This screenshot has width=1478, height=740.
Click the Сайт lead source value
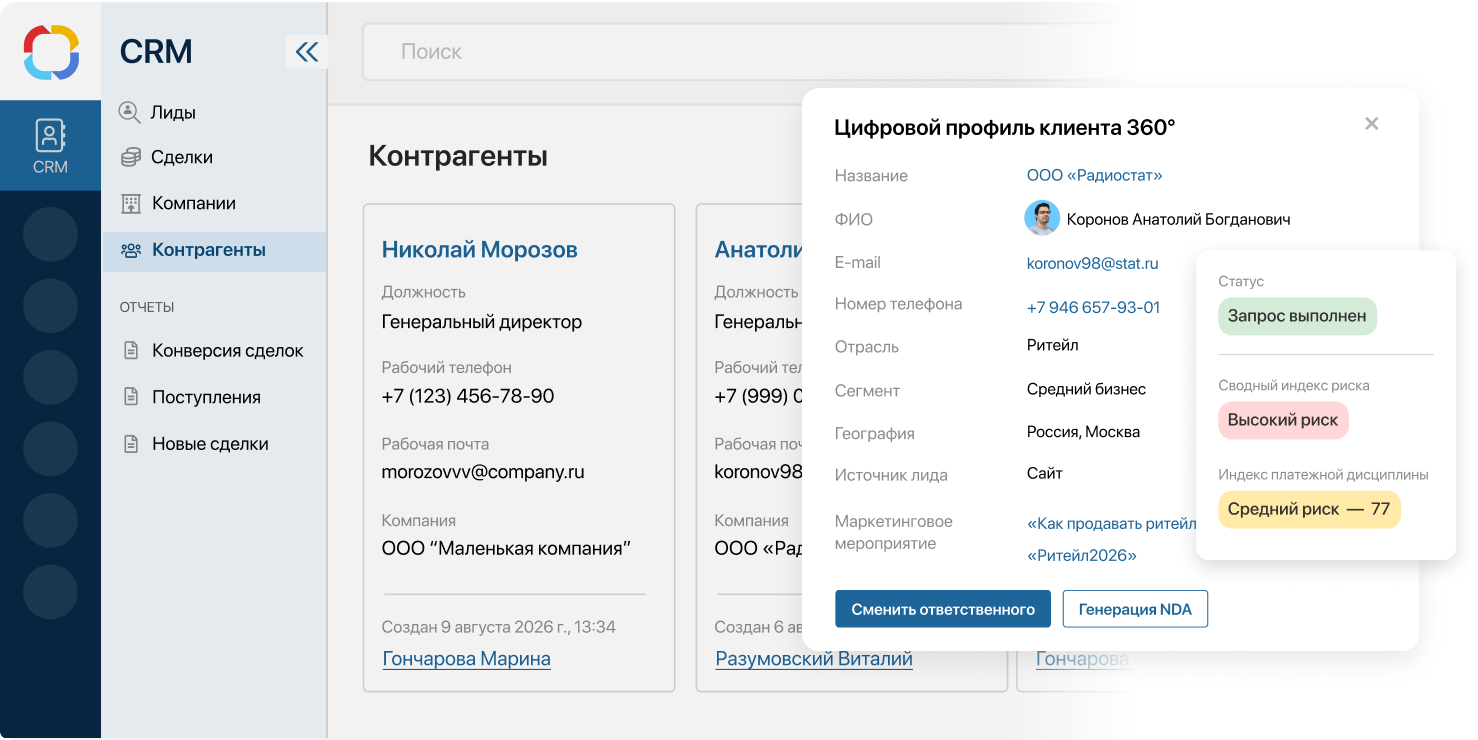click(1044, 473)
